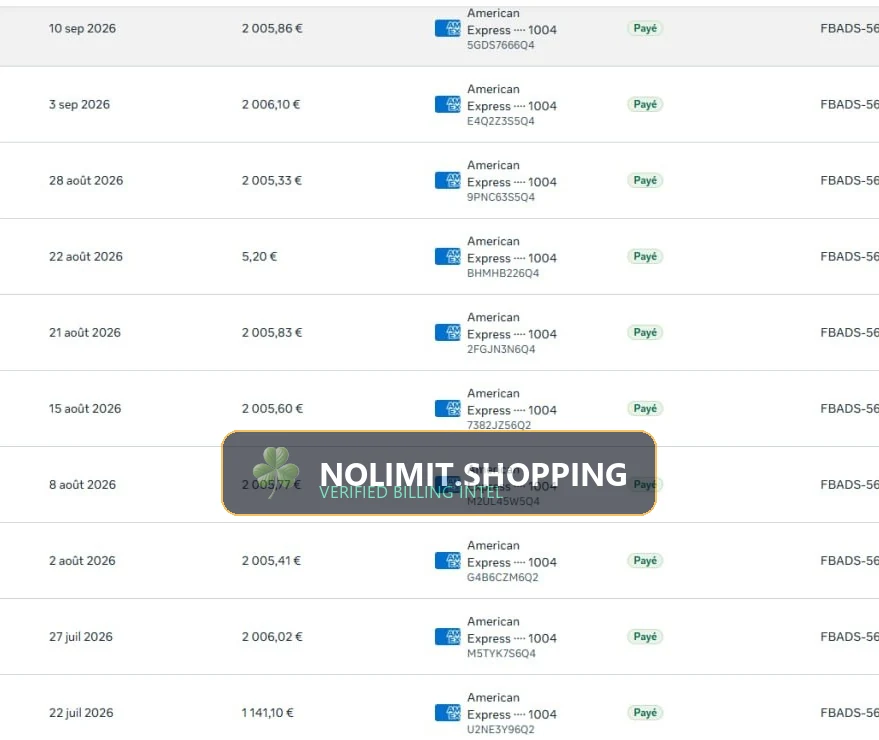Click the amount 2 005,60 €
This screenshot has height=740, width=879.
point(272,409)
